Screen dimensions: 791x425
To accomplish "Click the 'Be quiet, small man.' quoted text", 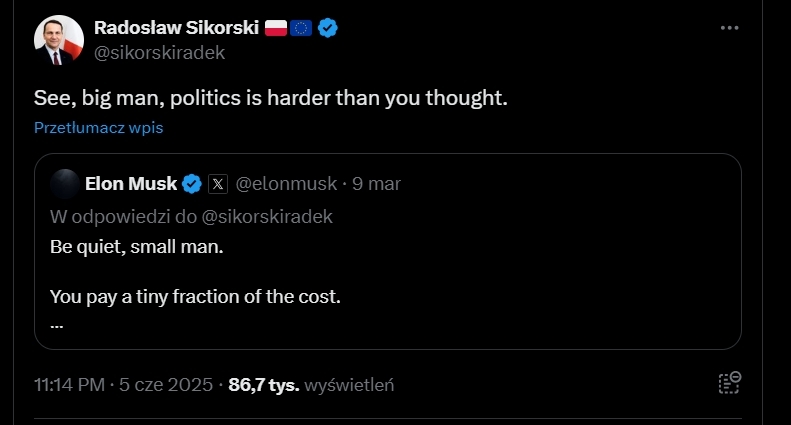I will [137, 246].
